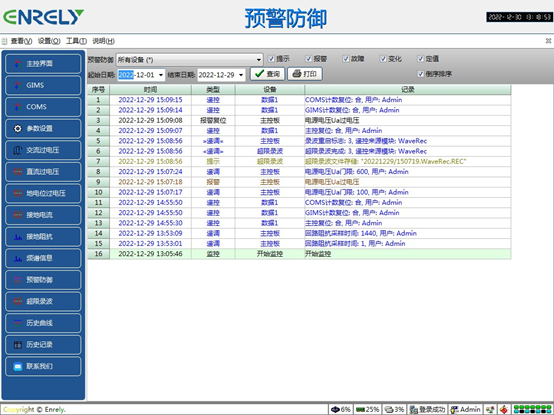
Task: Click the 记录 column header
Action: [408, 90]
